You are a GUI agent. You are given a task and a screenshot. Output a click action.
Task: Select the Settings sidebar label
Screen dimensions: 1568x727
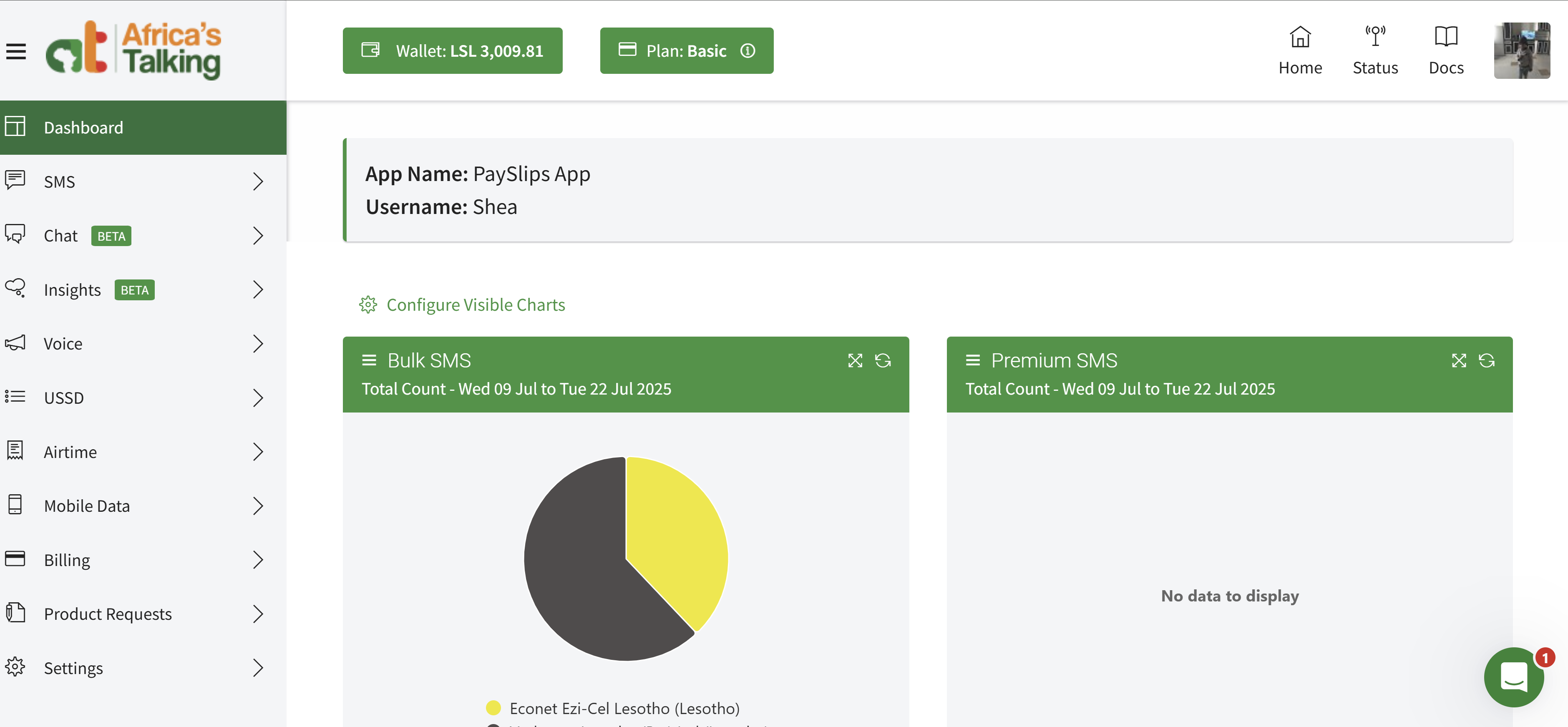coord(74,669)
